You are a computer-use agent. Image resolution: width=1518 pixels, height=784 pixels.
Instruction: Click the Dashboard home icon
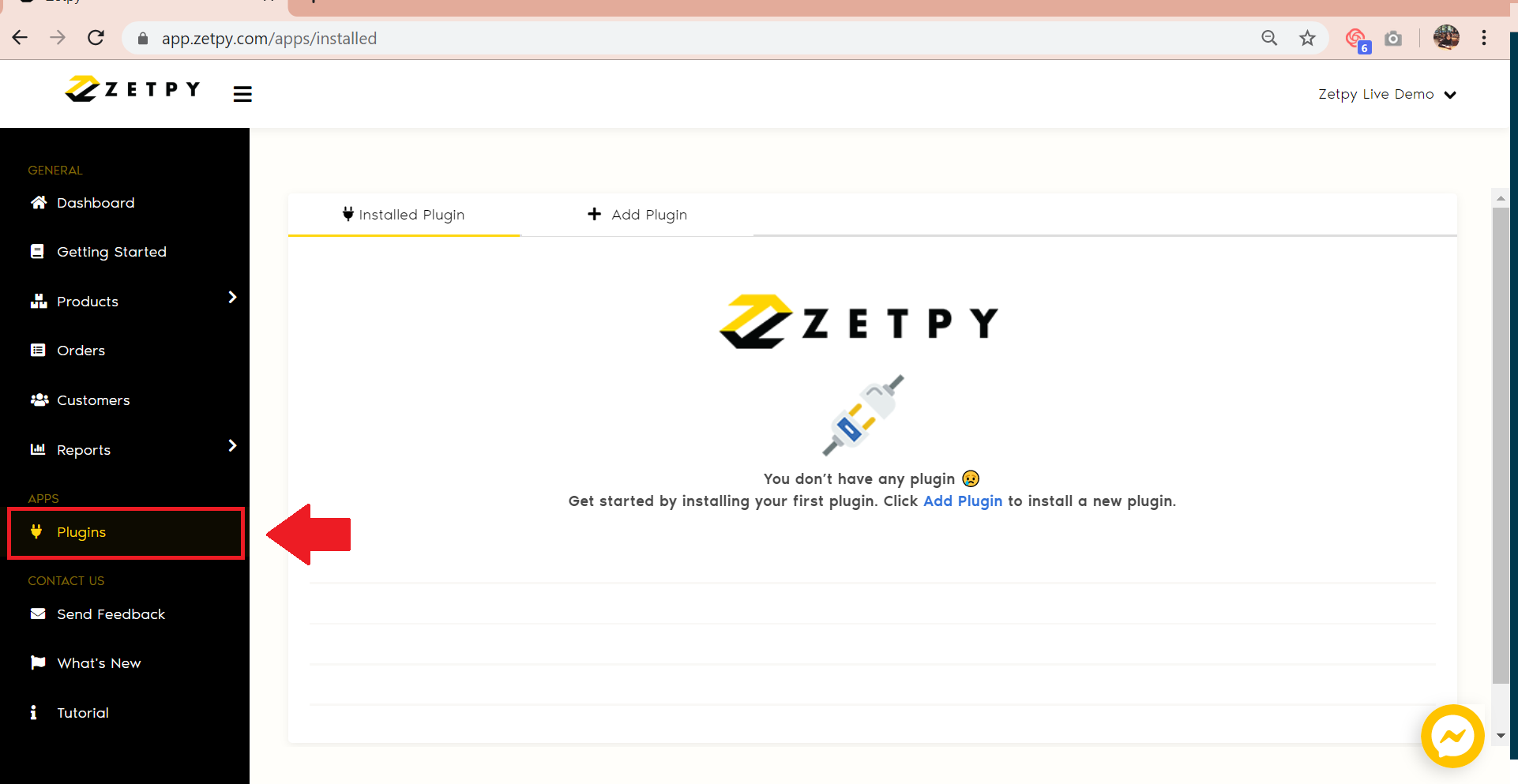tap(38, 202)
